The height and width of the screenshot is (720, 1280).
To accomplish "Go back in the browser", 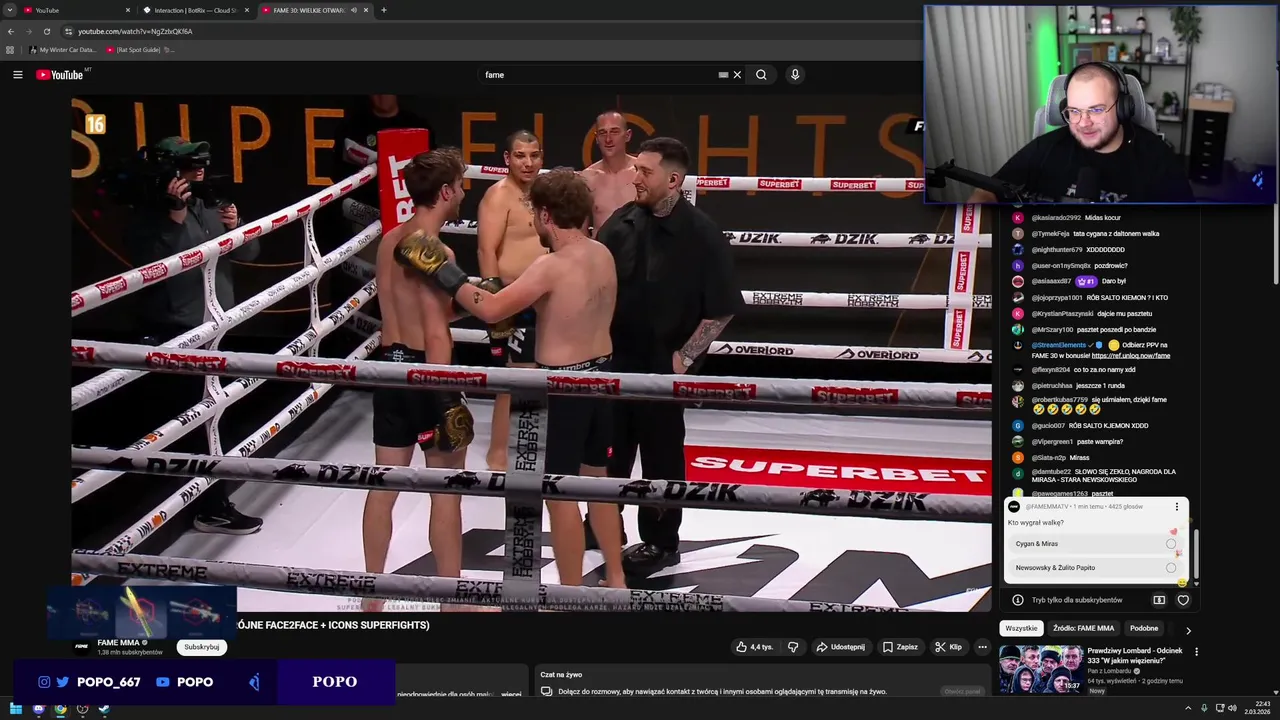I will pyautogui.click(x=11, y=31).
